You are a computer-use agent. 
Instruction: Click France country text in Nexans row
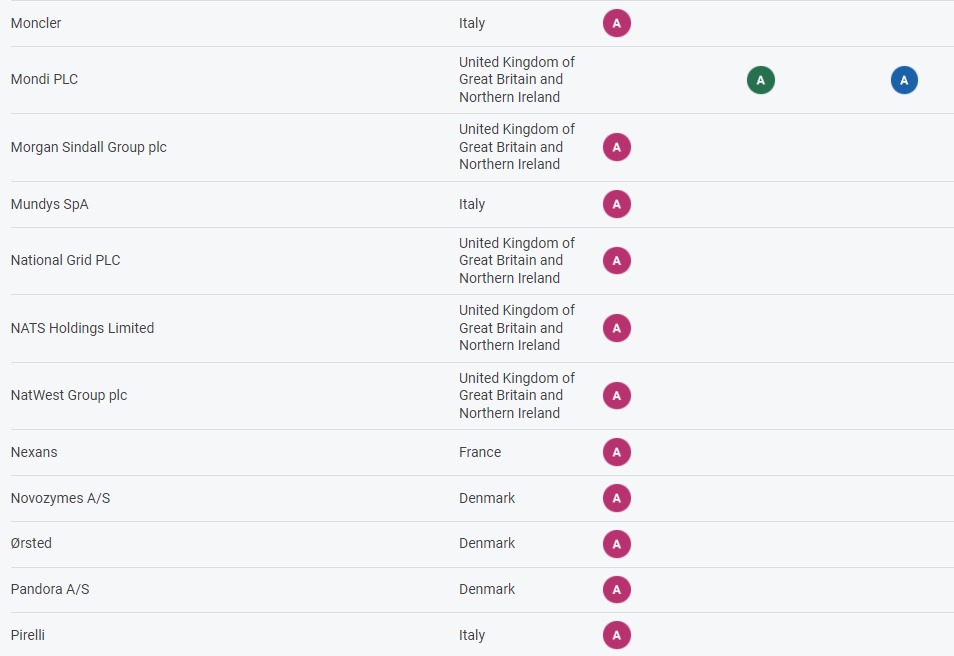[480, 452]
